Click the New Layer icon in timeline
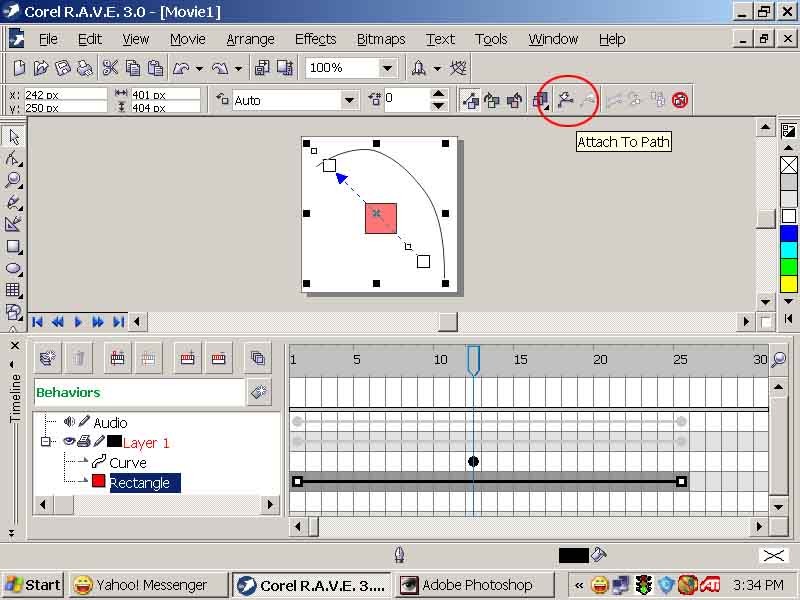The image size is (800, 600). tap(47, 359)
